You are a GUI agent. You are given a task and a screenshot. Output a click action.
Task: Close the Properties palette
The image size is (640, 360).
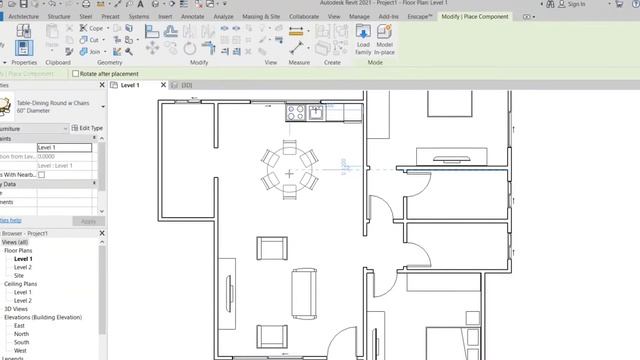pos(102,85)
